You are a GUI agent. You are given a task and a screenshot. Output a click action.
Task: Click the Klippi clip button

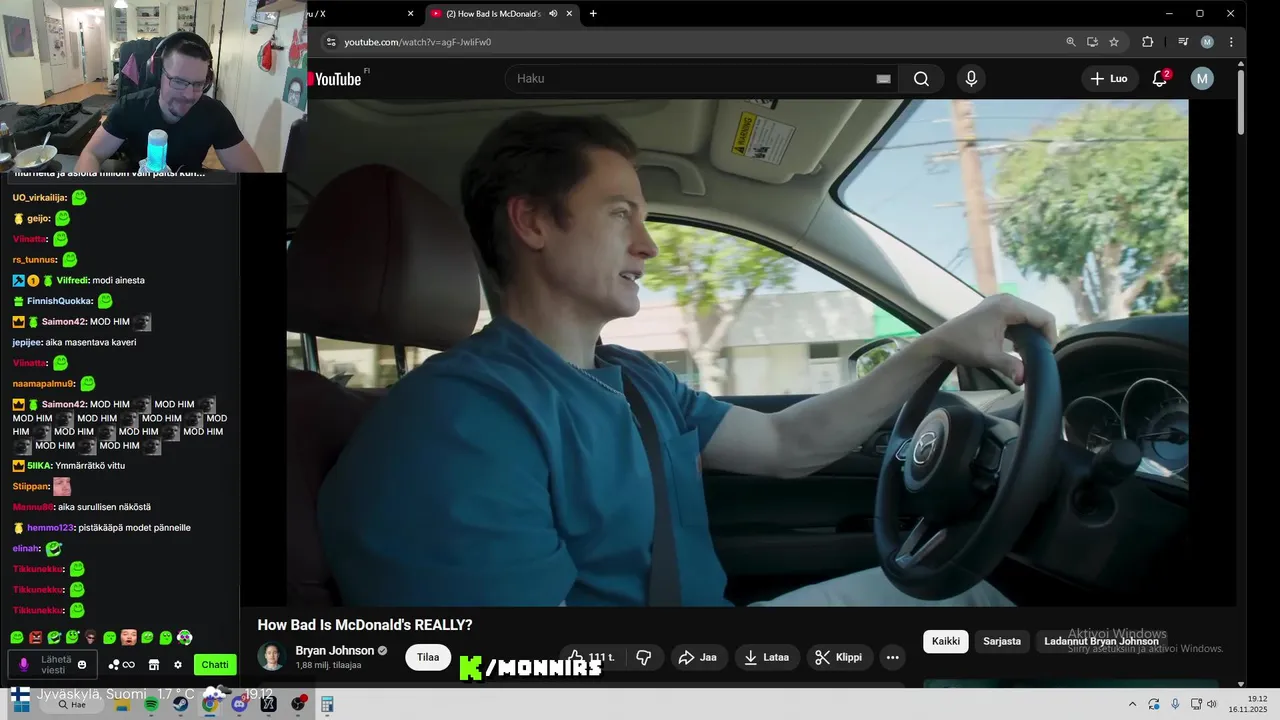[x=838, y=657]
